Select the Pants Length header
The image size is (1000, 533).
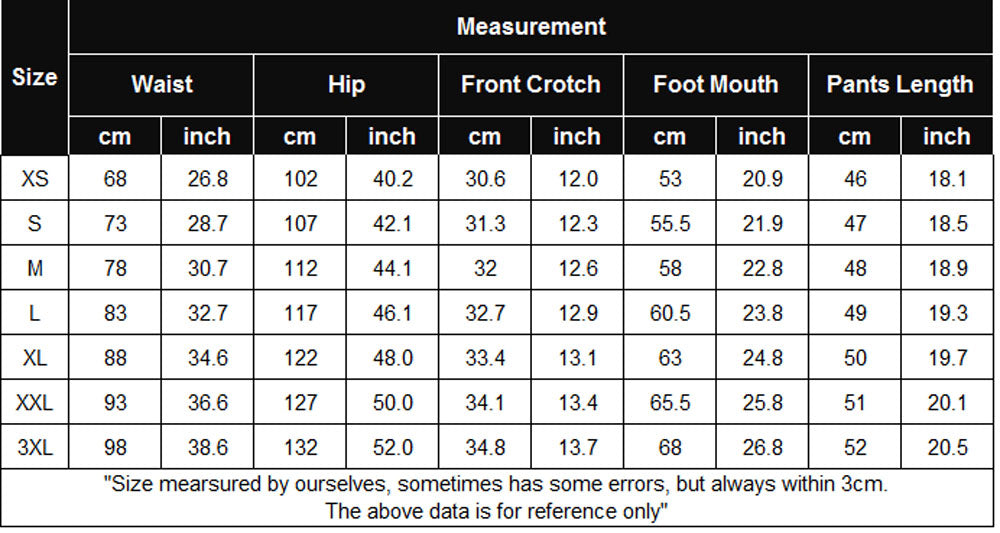900,85
